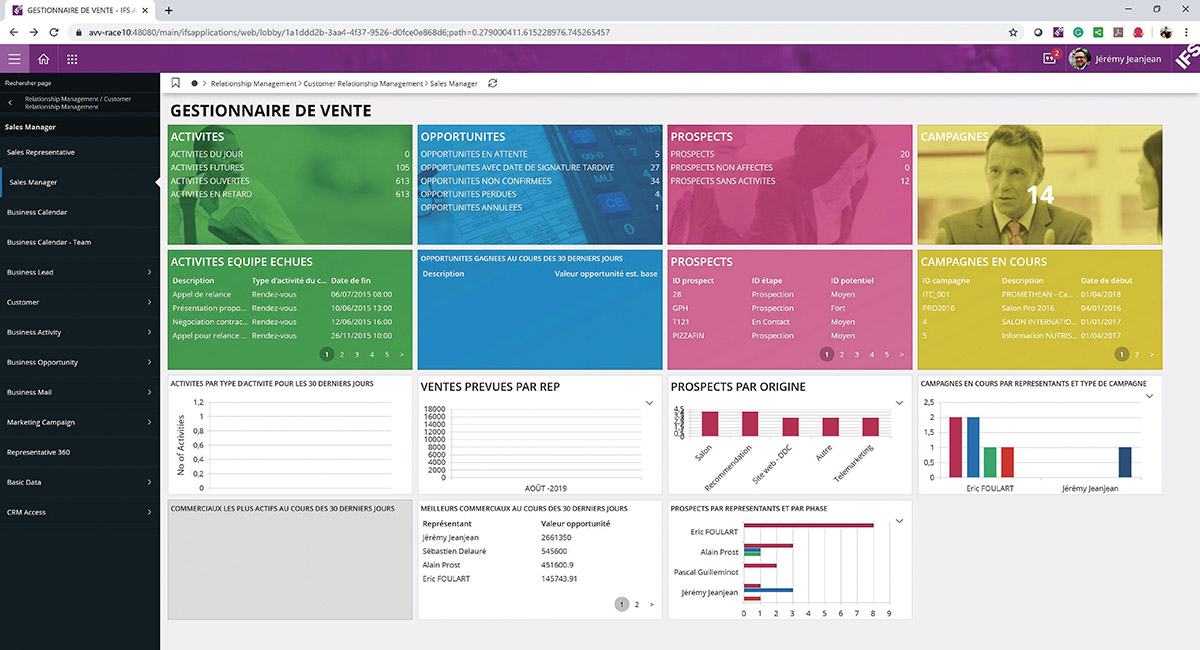
Task: Toggle the hamburger navigation menu
Action: [x=14, y=59]
